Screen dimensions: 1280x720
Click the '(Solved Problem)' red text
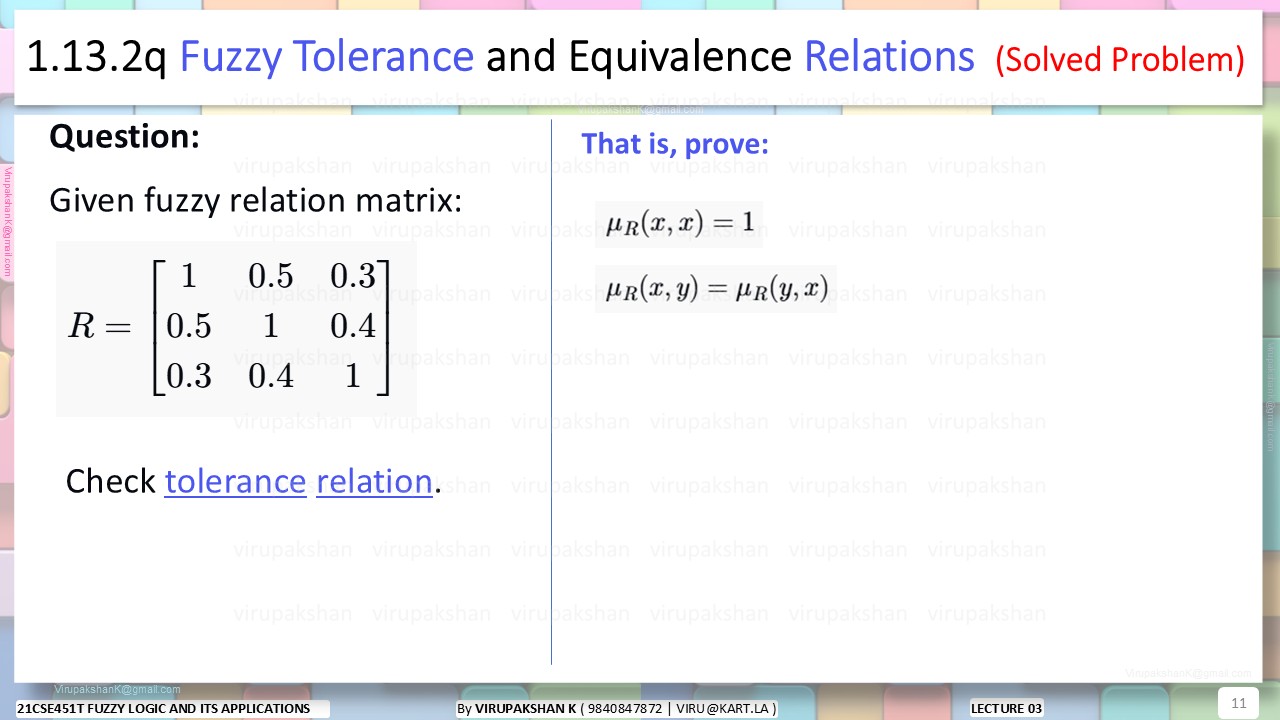(x=1120, y=60)
